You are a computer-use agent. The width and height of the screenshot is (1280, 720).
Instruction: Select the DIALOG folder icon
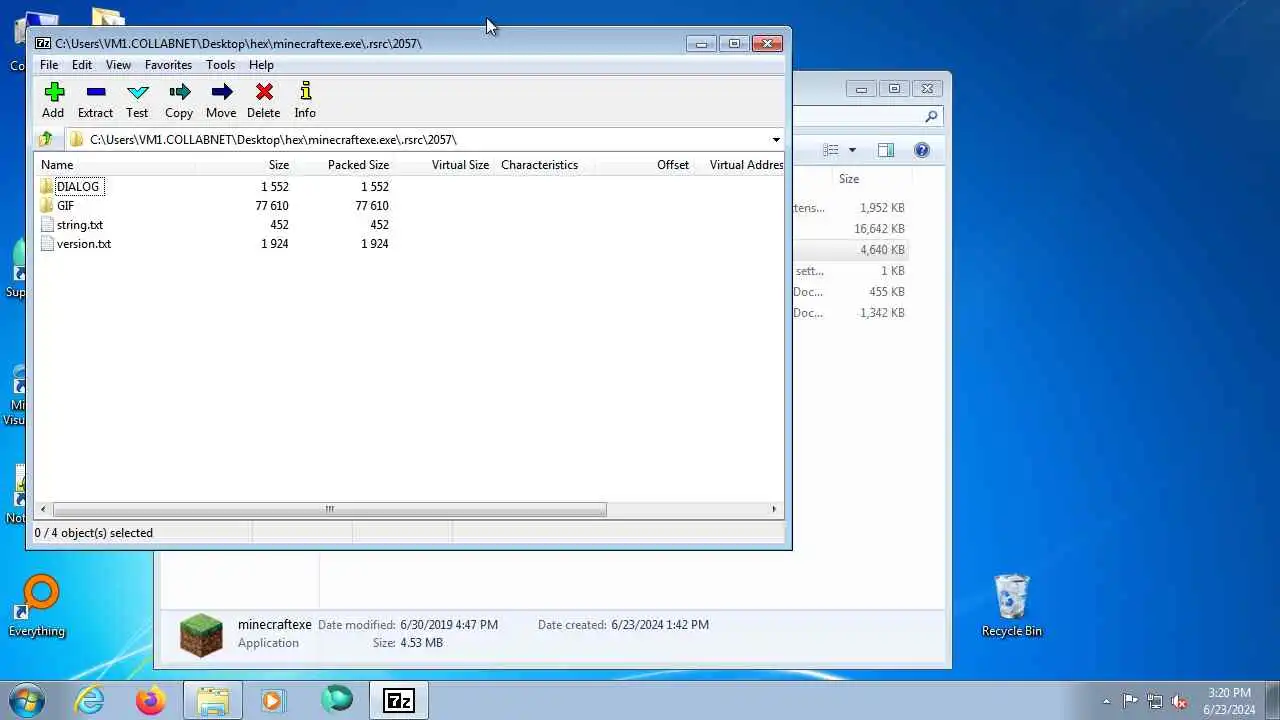click(x=47, y=186)
